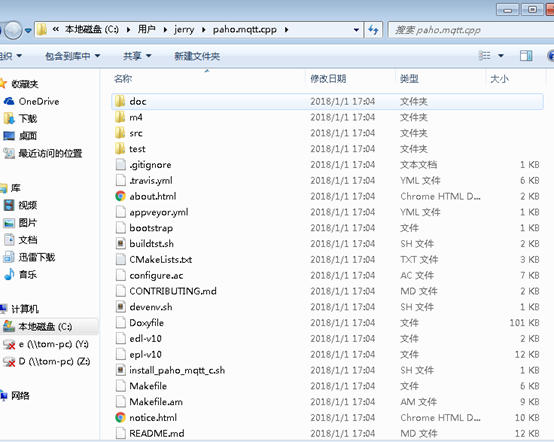
Task: Select the src folder icon
Action: (x=120, y=133)
